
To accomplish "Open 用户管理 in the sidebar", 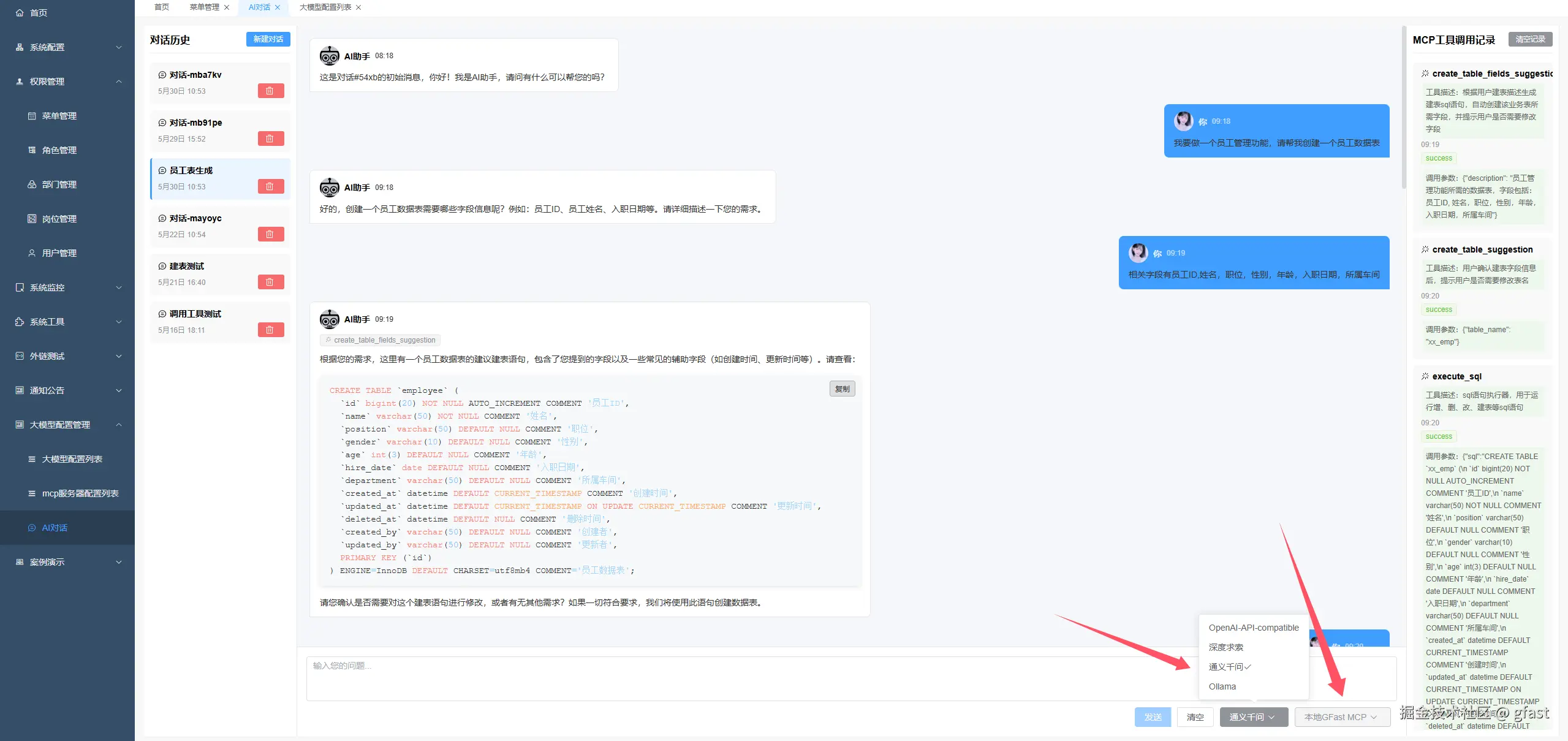I will (x=59, y=253).
